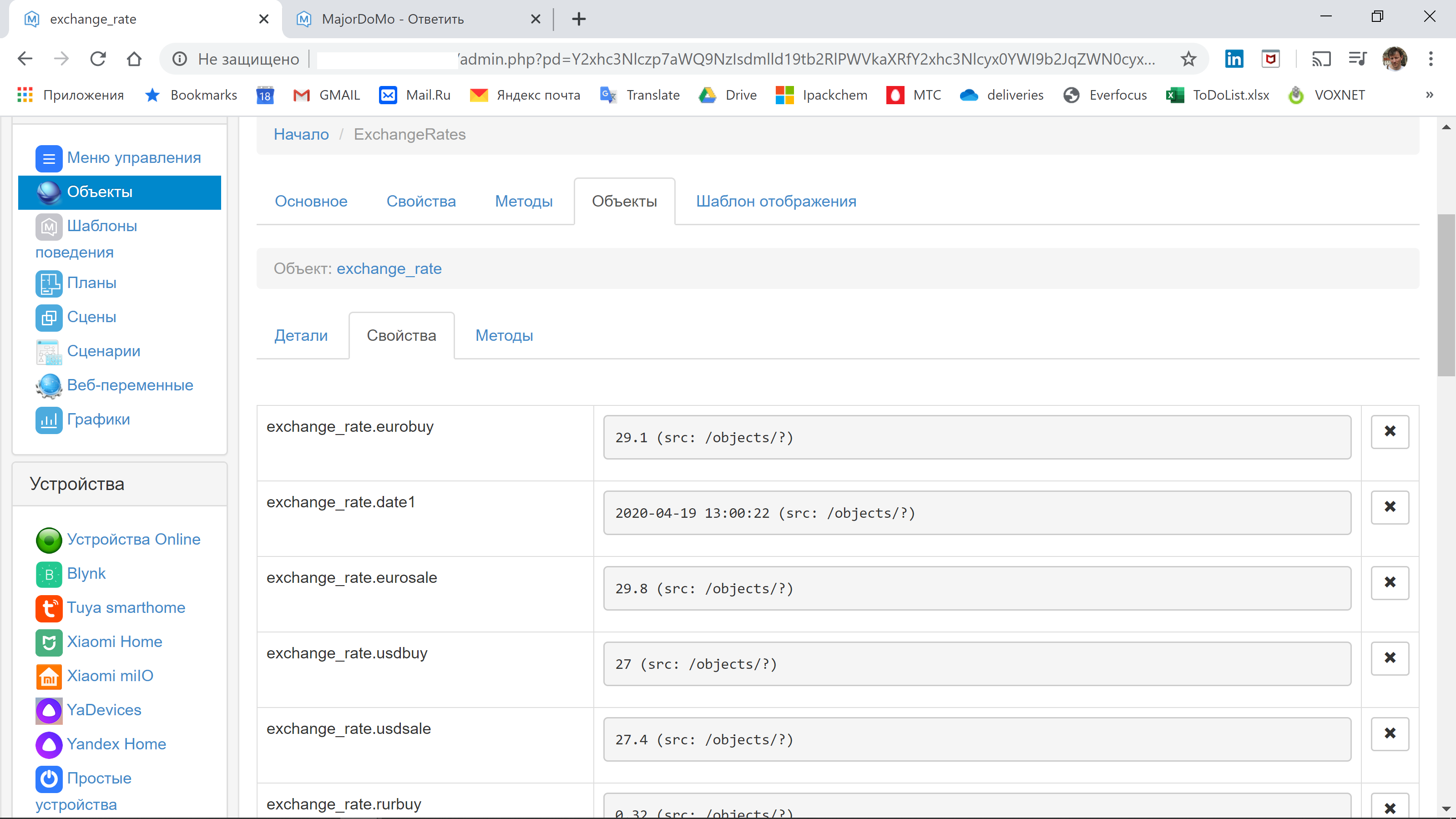Switch to Шаблон отображения tab

[x=776, y=201]
